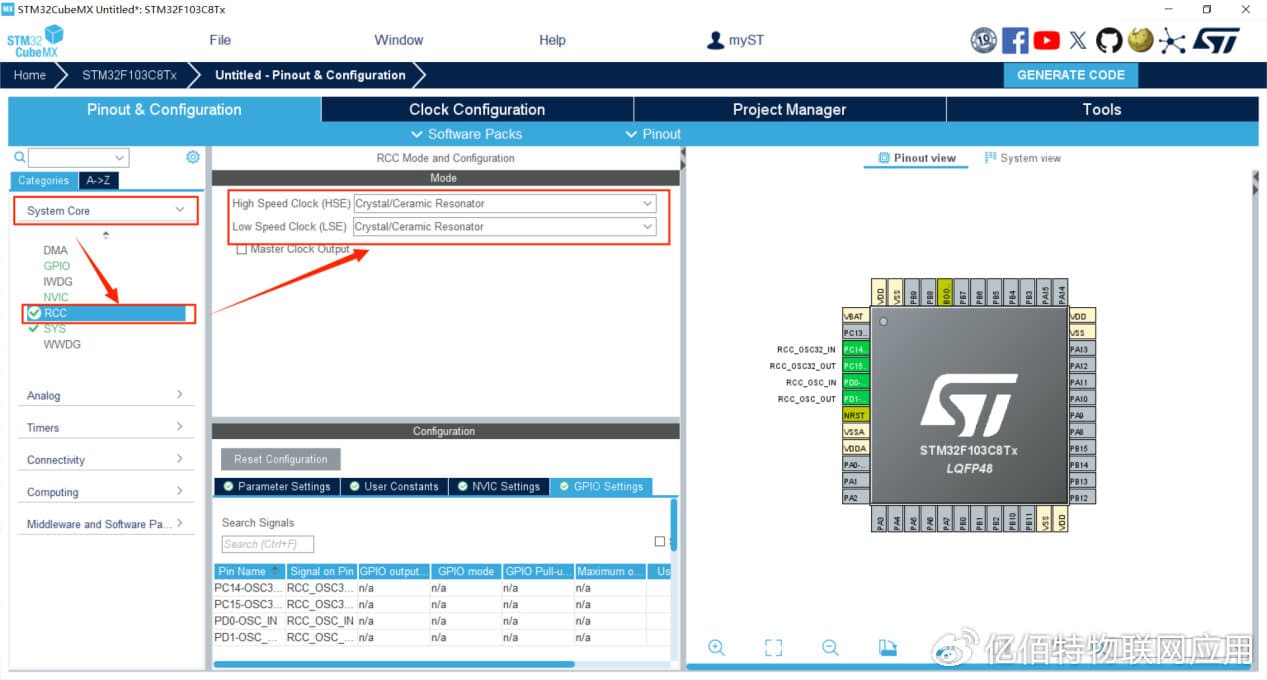Fit chip to screen icon
Viewport: 1267px width, 680px height.
773,647
